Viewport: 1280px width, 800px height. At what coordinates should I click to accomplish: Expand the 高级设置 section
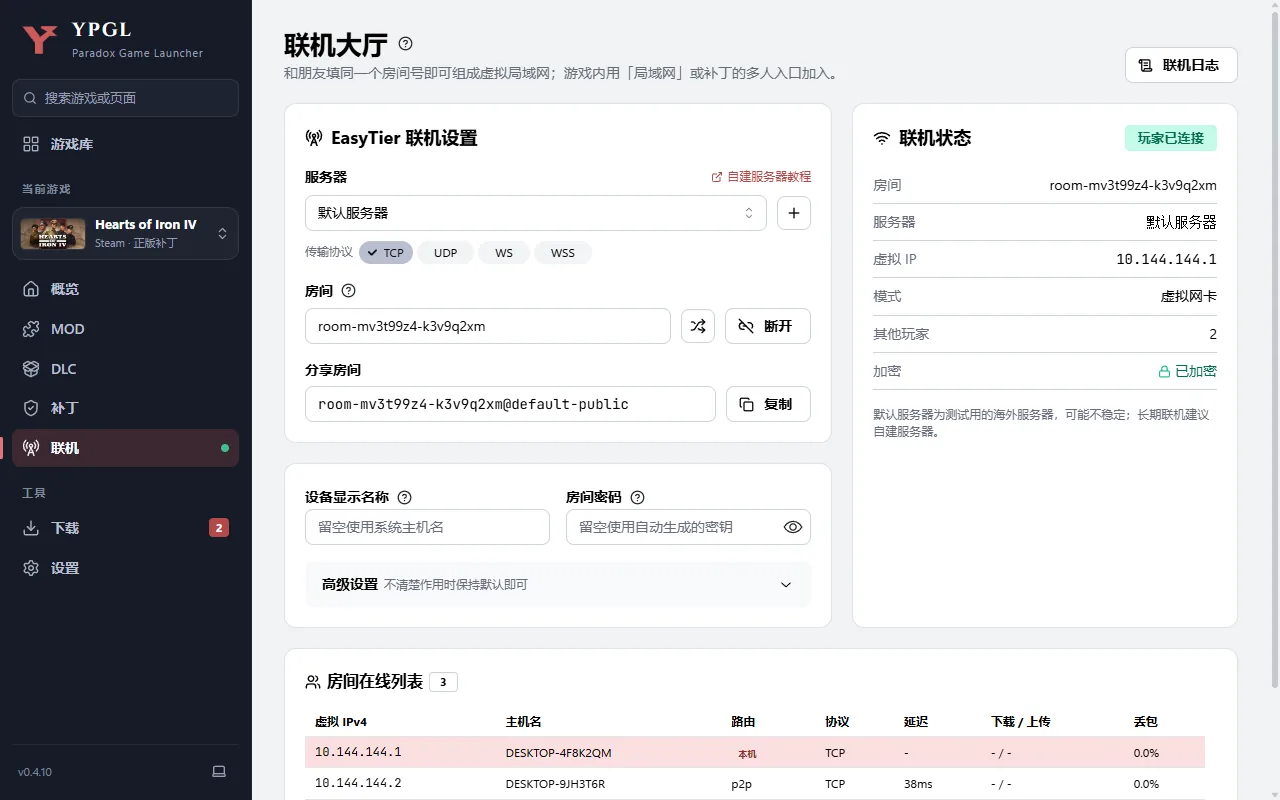pyautogui.click(x=558, y=584)
